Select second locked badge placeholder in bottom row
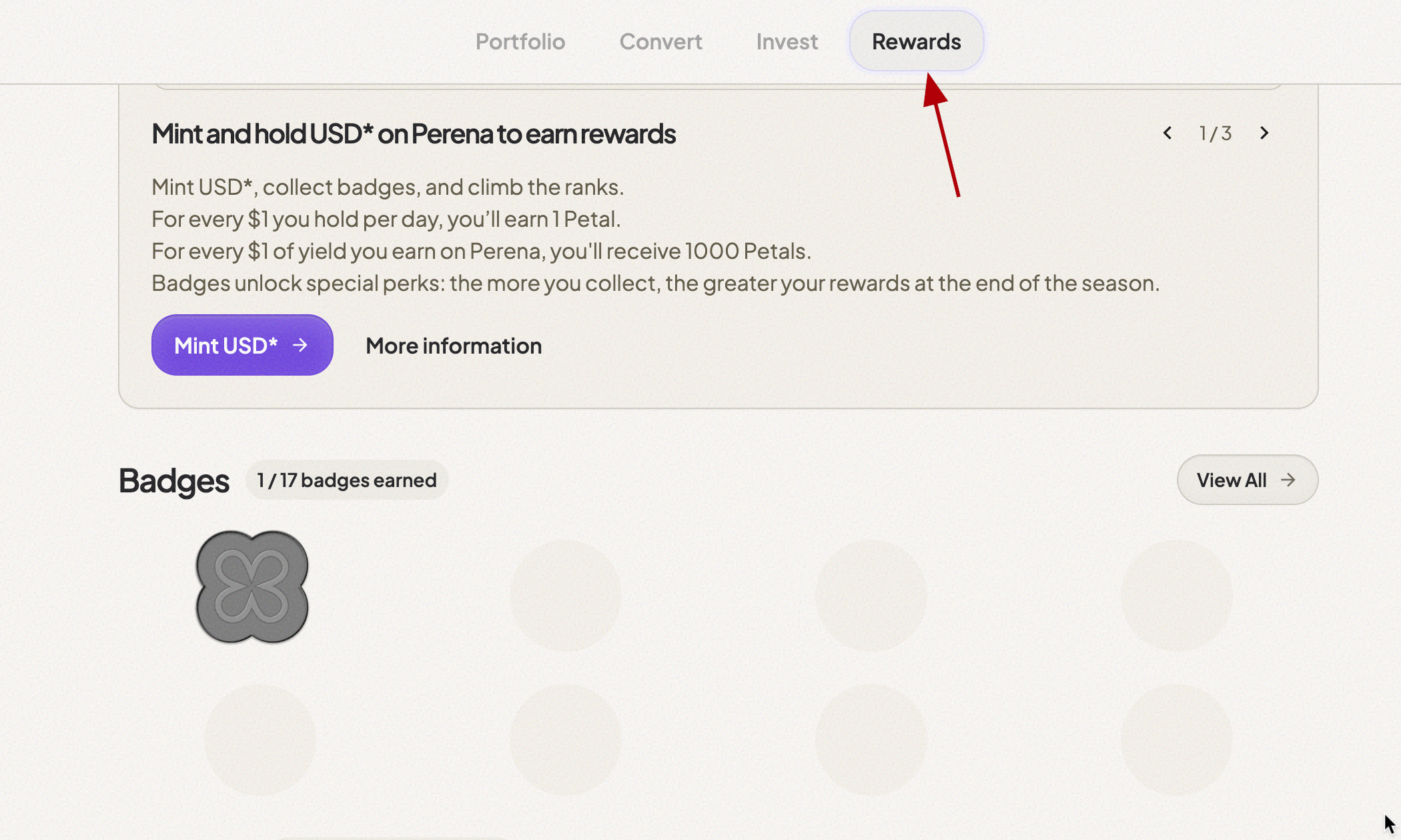Image resolution: width=1401 pixels, height=840 pixels. (x=565, y=739)
